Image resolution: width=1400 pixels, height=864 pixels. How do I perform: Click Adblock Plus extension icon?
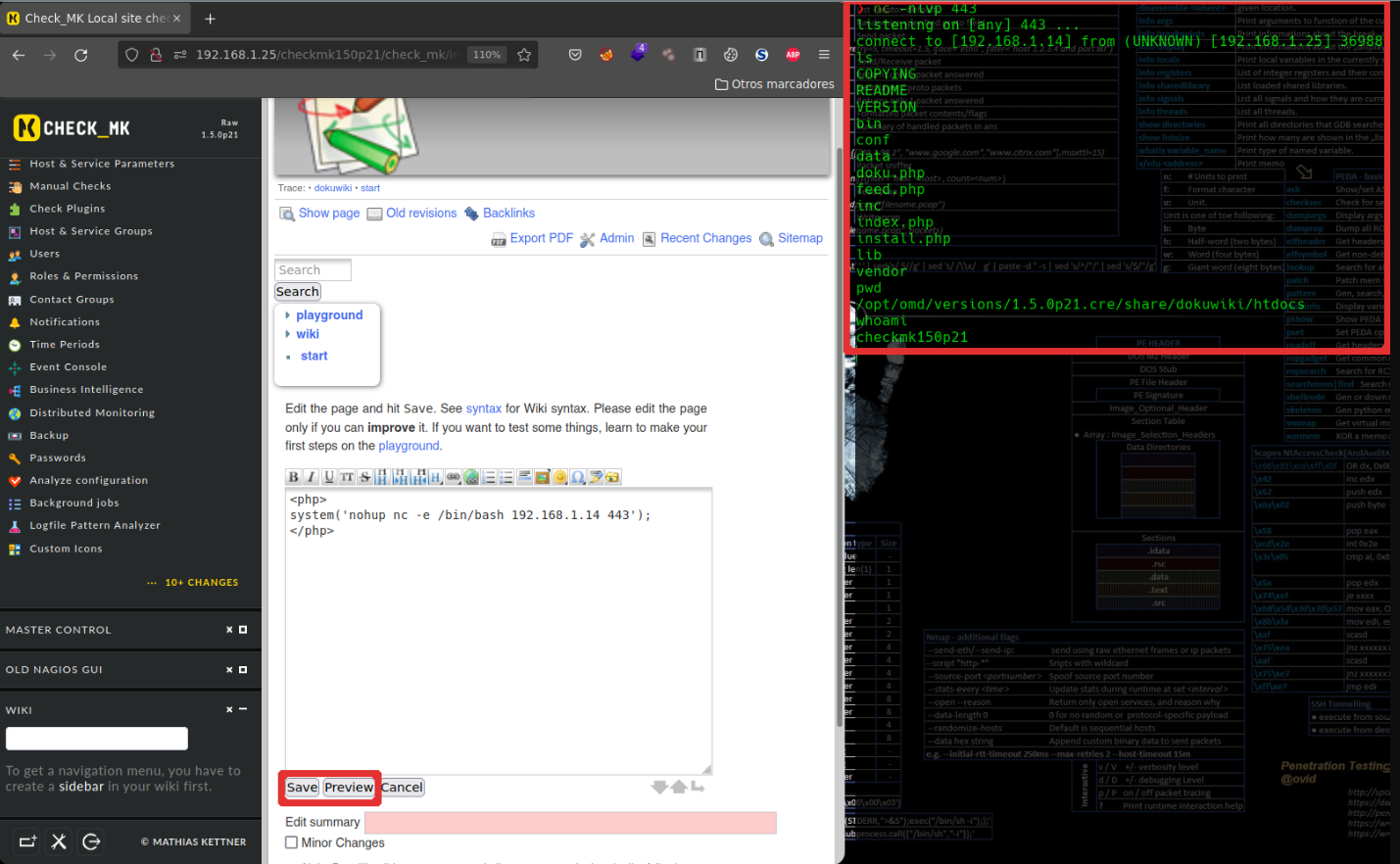pos(793,55)
